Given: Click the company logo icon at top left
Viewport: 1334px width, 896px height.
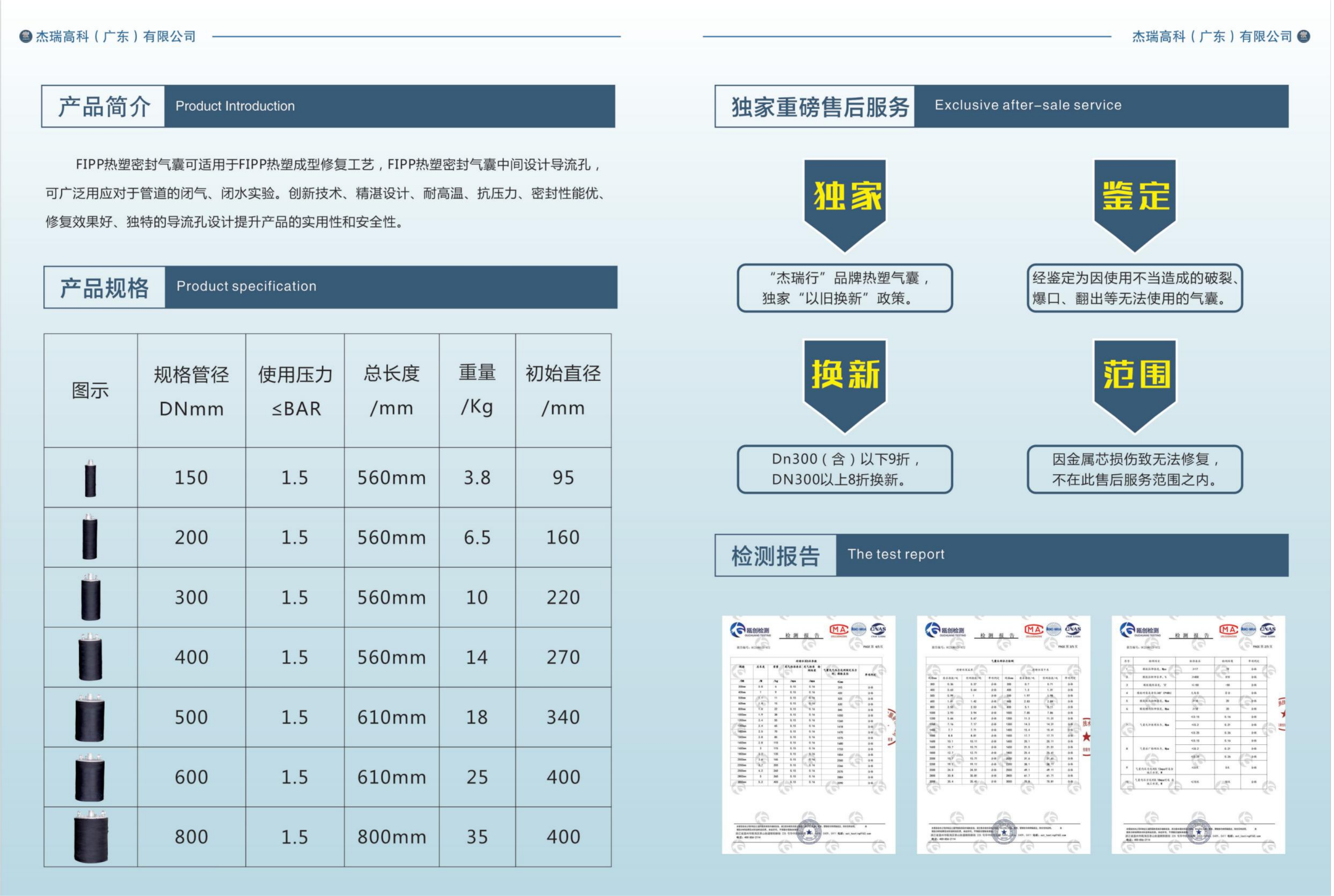Looking at the screenshot, I should coord(25,36).
